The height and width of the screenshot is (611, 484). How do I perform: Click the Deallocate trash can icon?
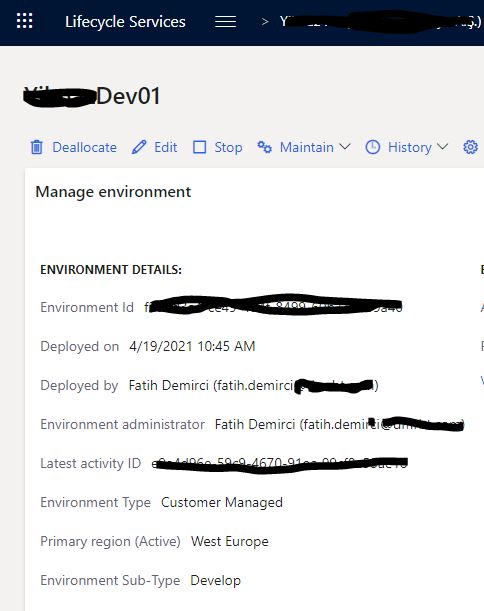tap(37, 147)
